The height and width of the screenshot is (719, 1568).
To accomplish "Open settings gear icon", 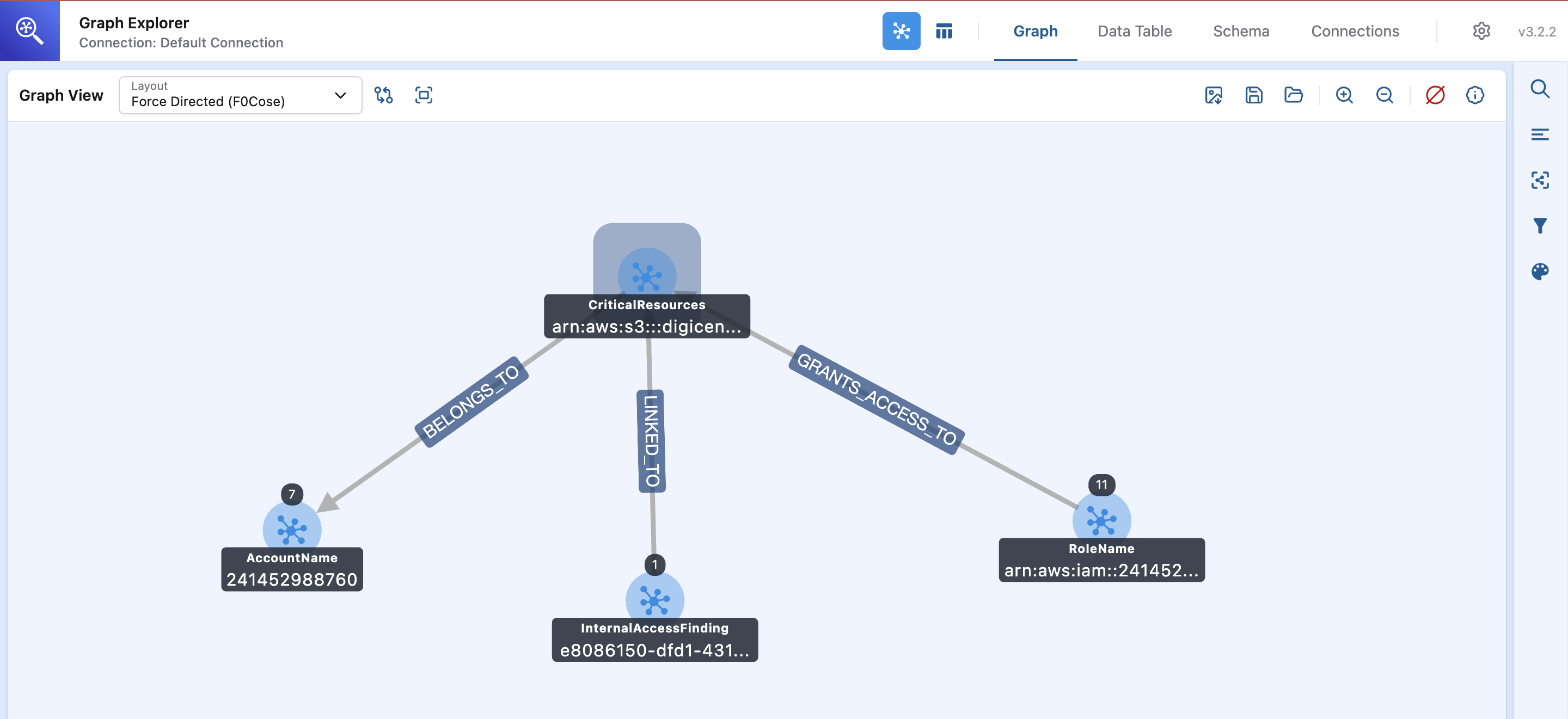I will click(1481, 31).
